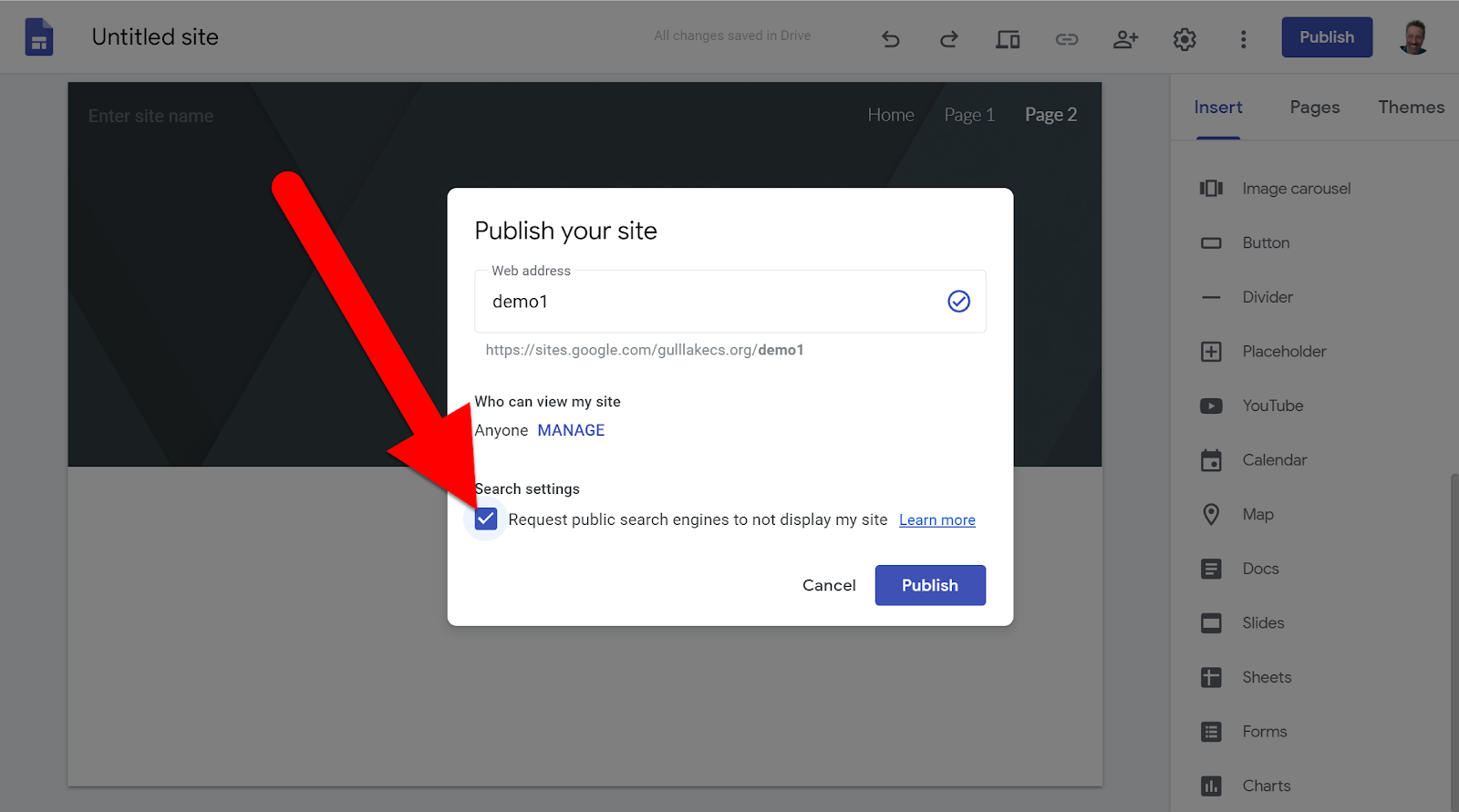
Task: Click the Sheets insert icon
Action: (x=1211, y=677)
